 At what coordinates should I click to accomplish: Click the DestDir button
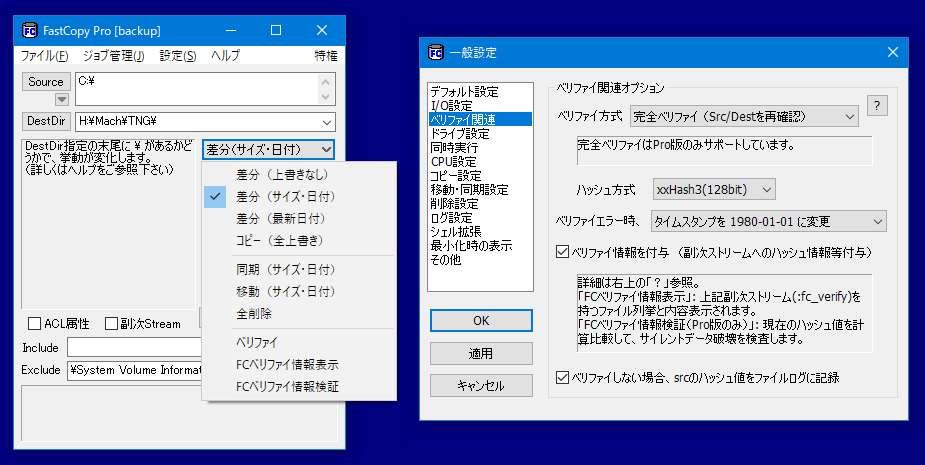[x=46, y=121]
